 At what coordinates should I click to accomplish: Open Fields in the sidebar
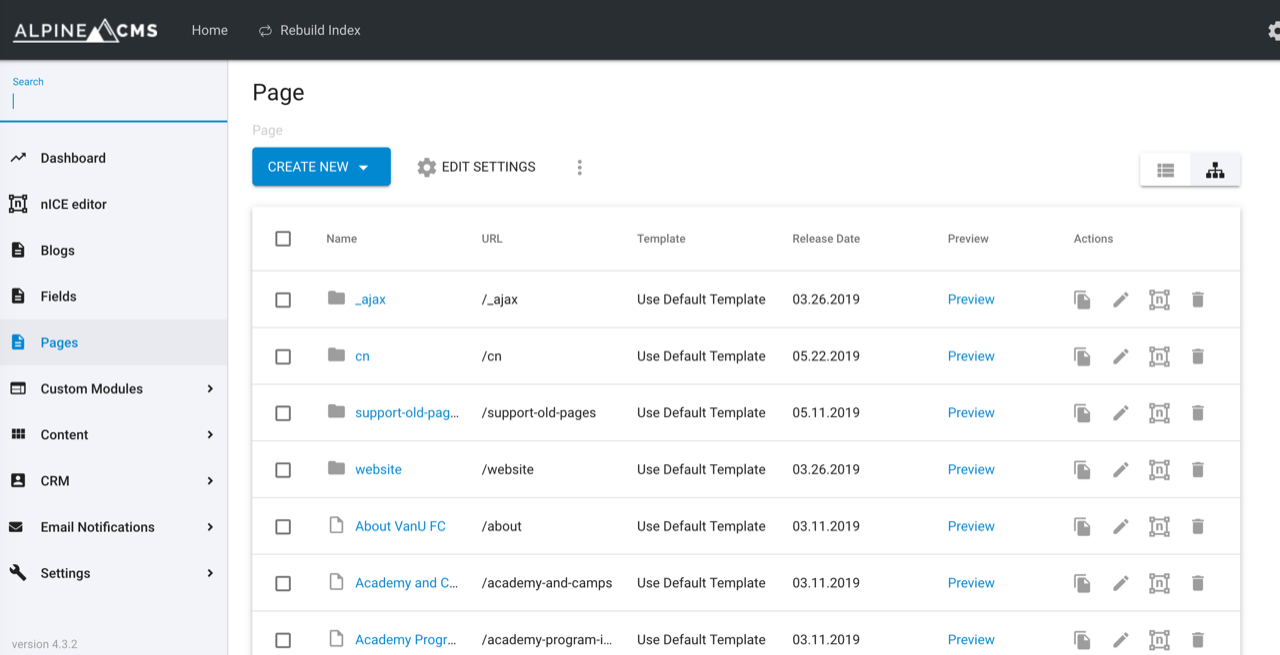[114, 296]
